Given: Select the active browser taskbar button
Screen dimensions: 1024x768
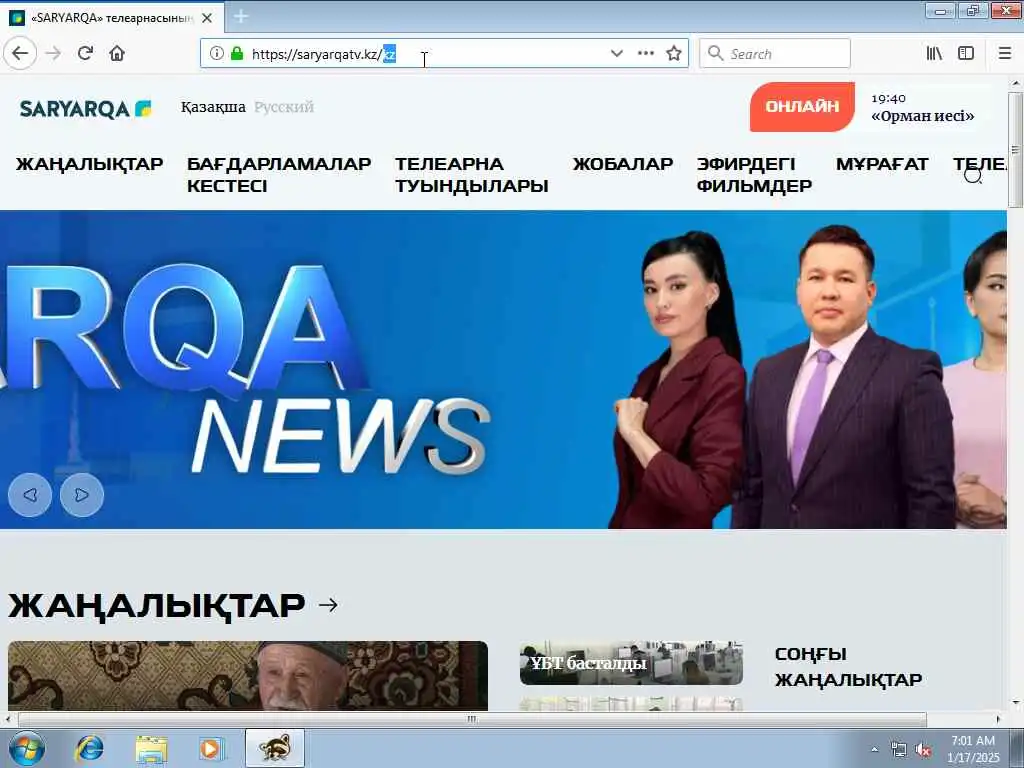Looking at the screenshot, I should click(275, 748).
